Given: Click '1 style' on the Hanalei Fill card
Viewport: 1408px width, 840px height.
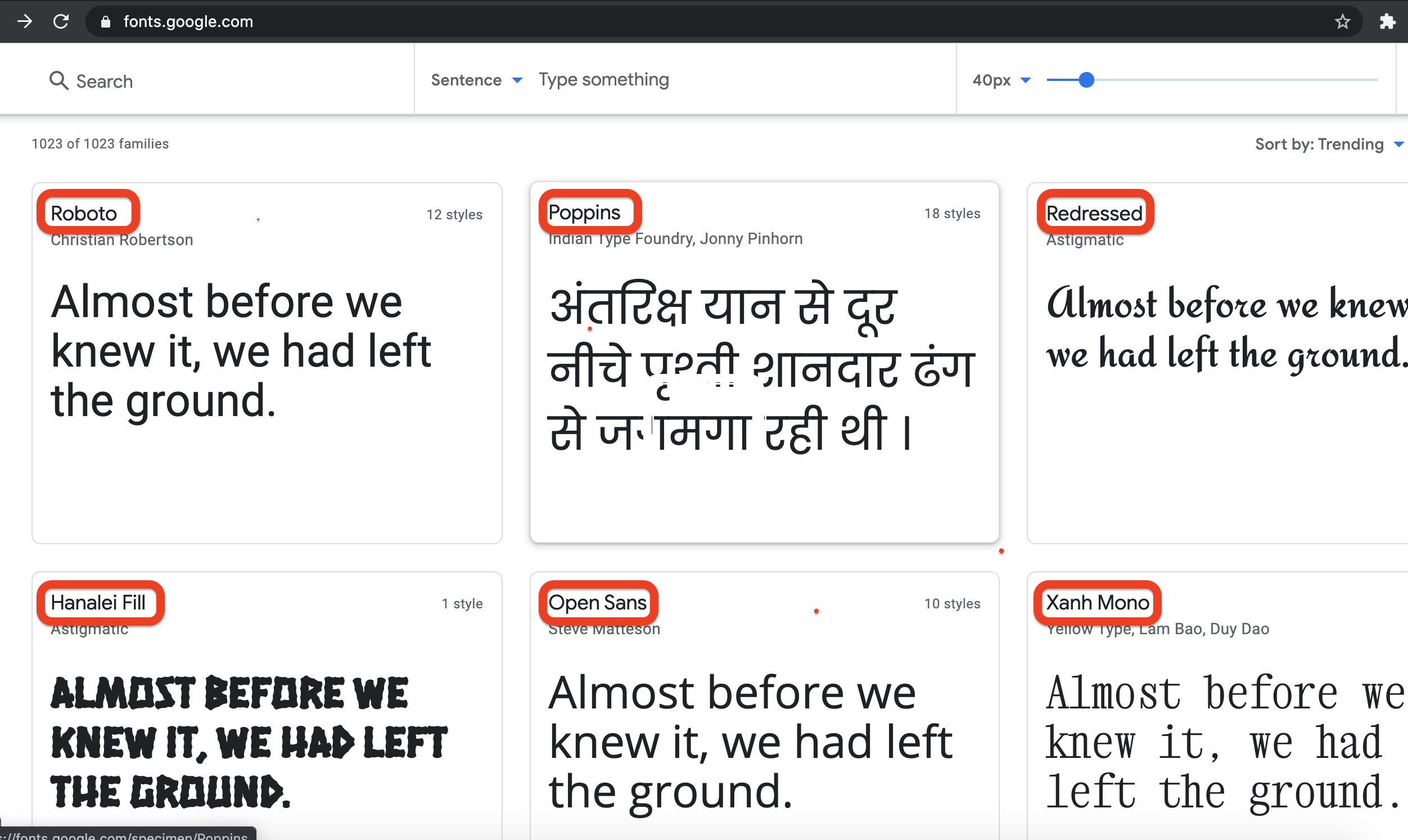Looking at the screenshot, I should [462, 603].
